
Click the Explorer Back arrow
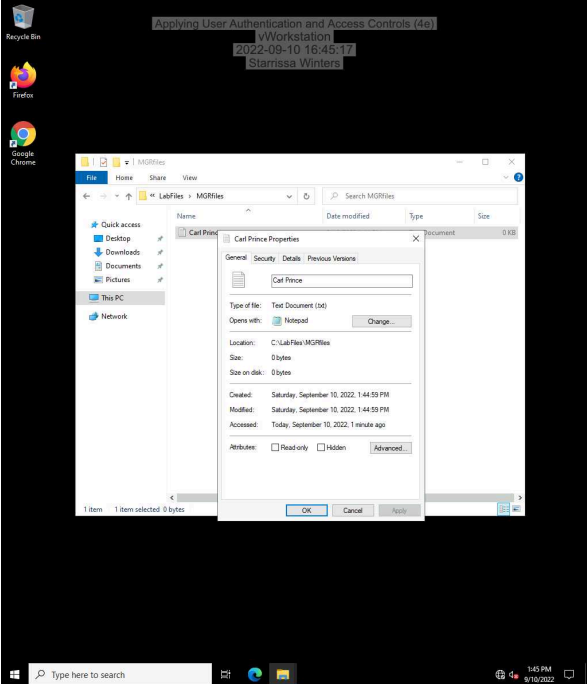[x=86, y=196]
